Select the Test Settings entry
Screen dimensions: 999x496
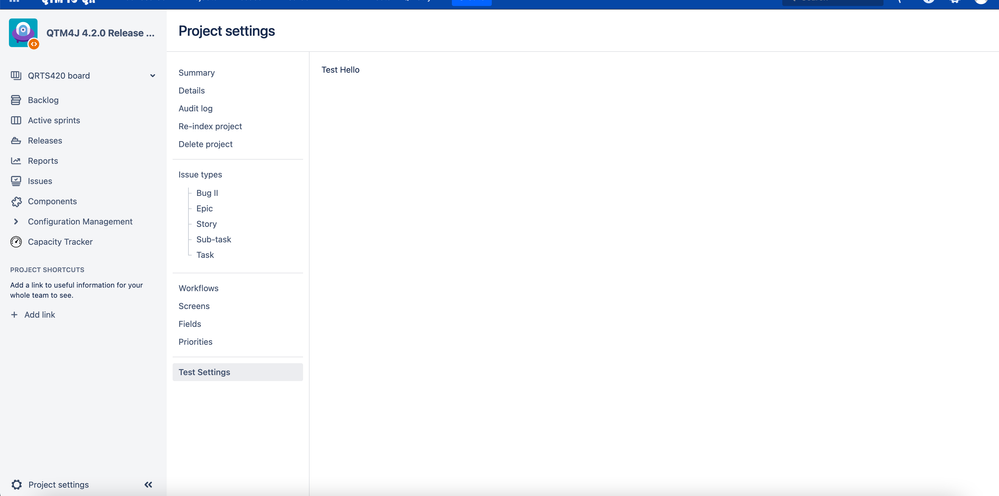click(238, 372)
